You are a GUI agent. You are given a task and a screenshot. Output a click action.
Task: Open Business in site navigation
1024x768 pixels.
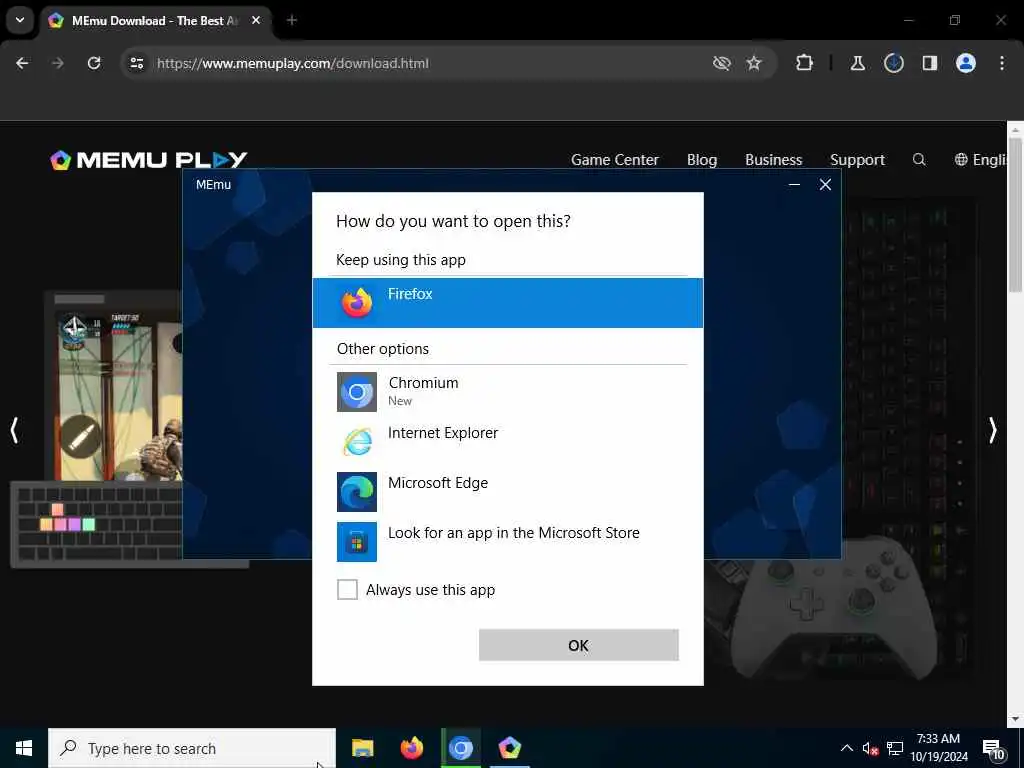pyautogui.click(x=773, y=160)
